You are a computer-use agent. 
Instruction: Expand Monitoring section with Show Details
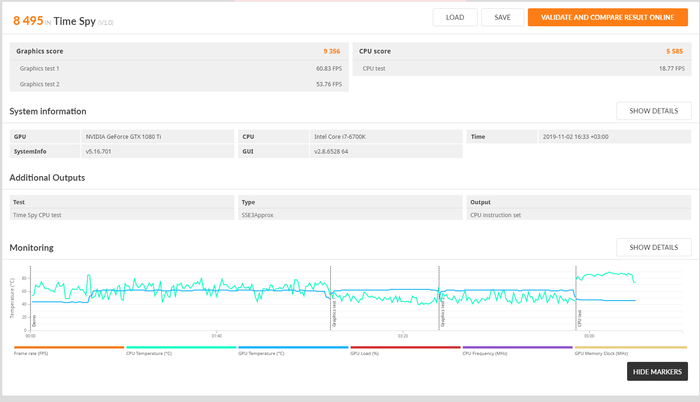pos(653,247)
